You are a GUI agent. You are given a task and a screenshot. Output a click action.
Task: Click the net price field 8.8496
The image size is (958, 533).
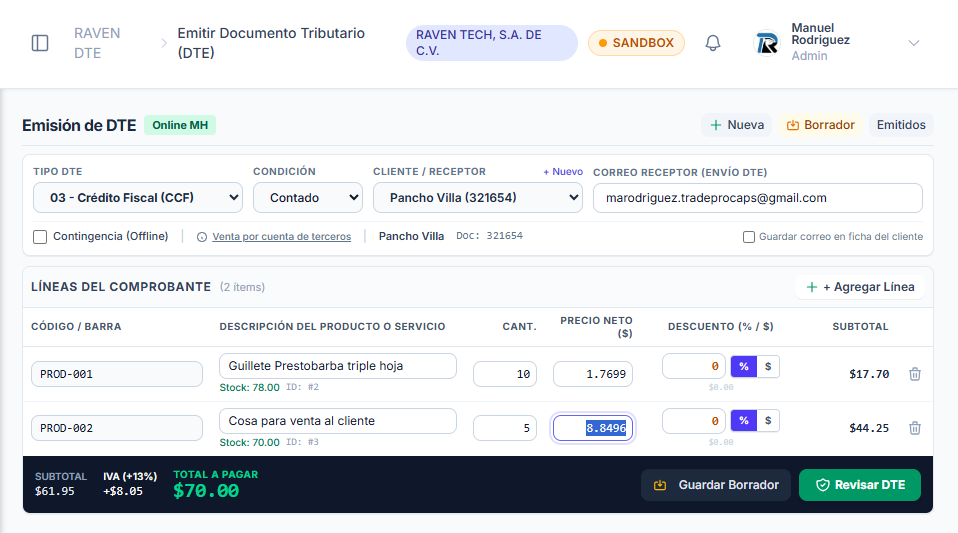[x=593, y=428]
